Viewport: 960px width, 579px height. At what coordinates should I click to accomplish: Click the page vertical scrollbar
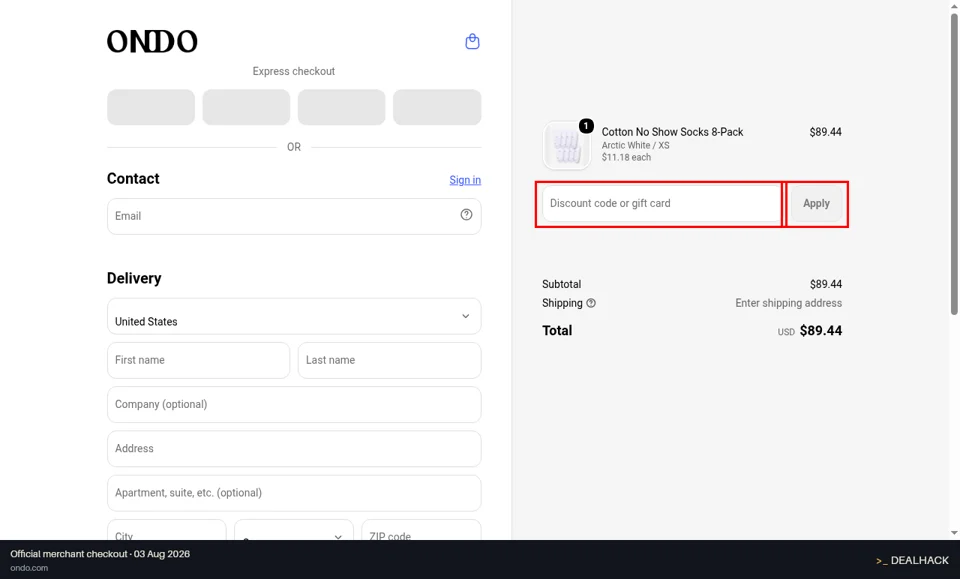tap(954, 165)
